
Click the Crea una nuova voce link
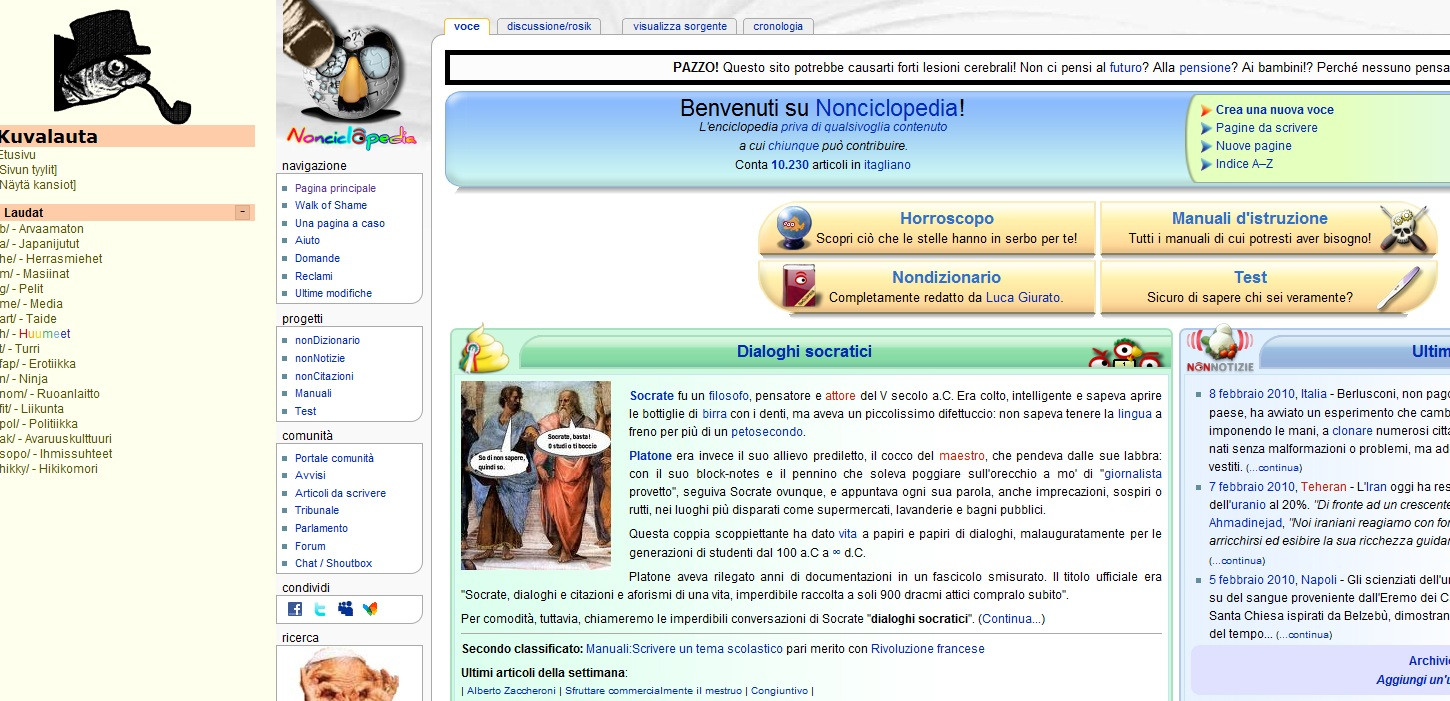tap(1274, 110)
